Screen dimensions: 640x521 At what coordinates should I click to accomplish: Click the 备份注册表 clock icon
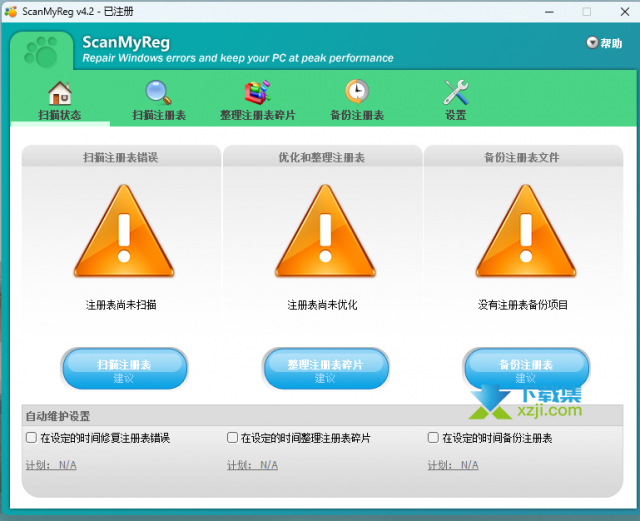tap(357, 92)
